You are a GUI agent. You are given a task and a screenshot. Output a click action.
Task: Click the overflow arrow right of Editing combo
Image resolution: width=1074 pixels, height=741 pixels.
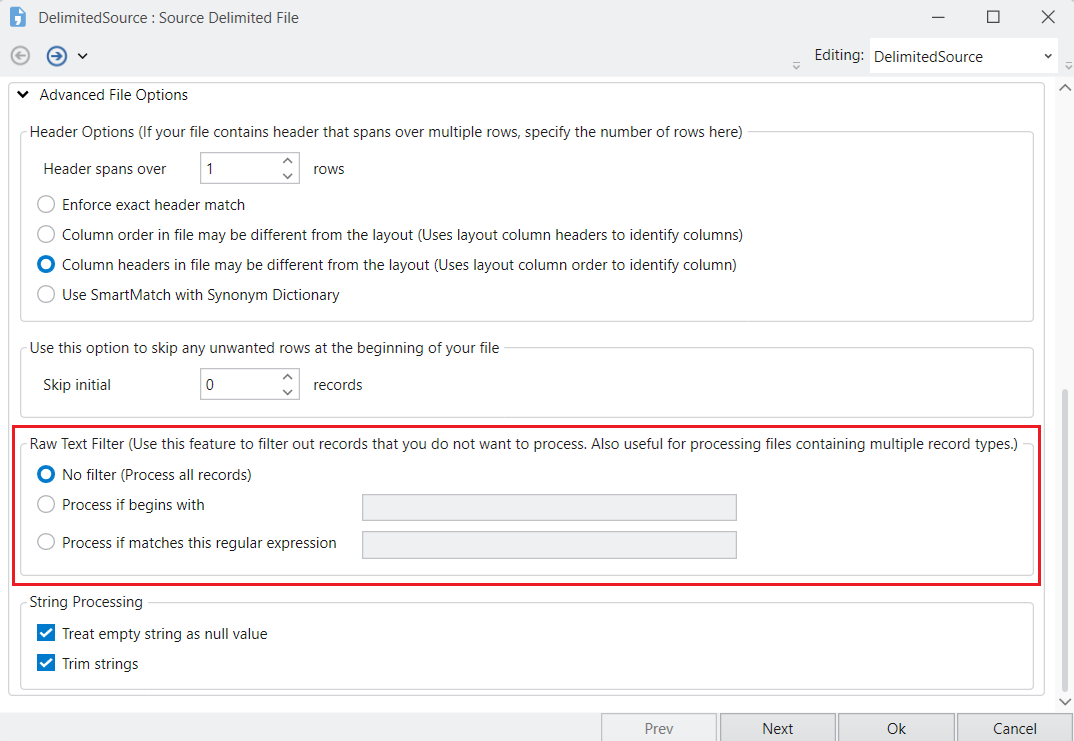tap(1069, 65)
